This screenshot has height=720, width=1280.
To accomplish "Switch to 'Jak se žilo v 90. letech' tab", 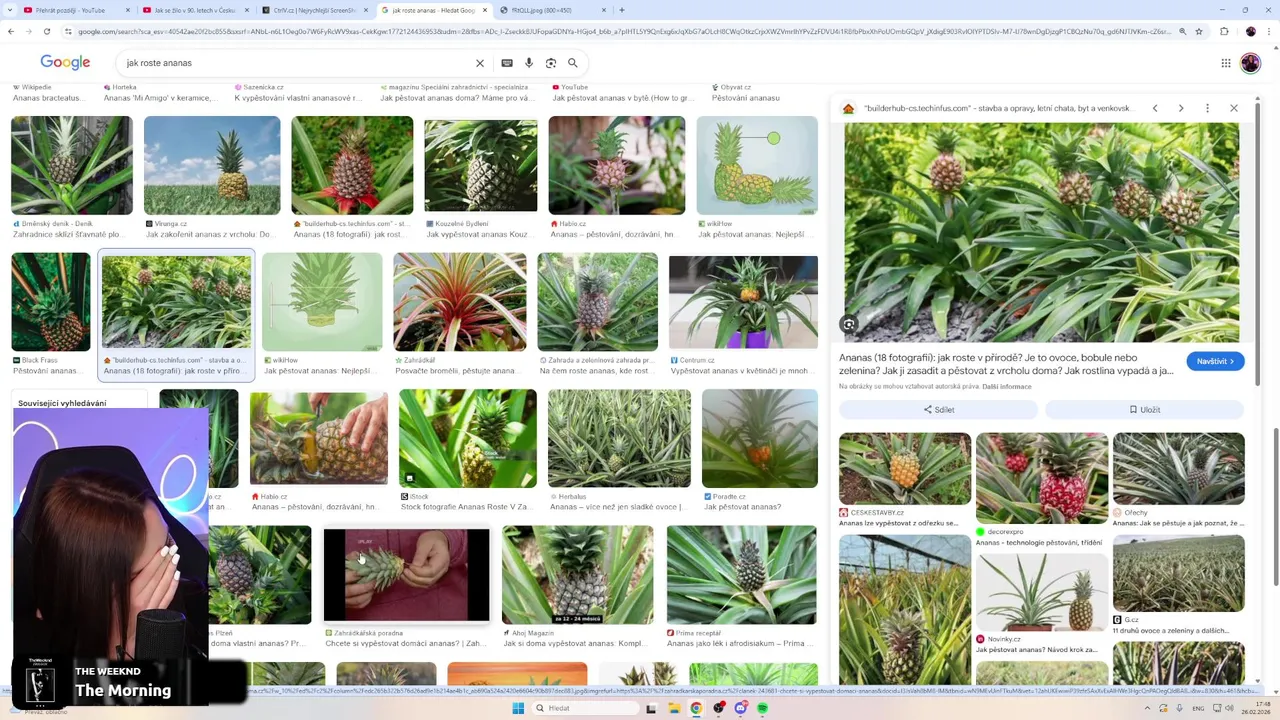I will pos(194,10).
